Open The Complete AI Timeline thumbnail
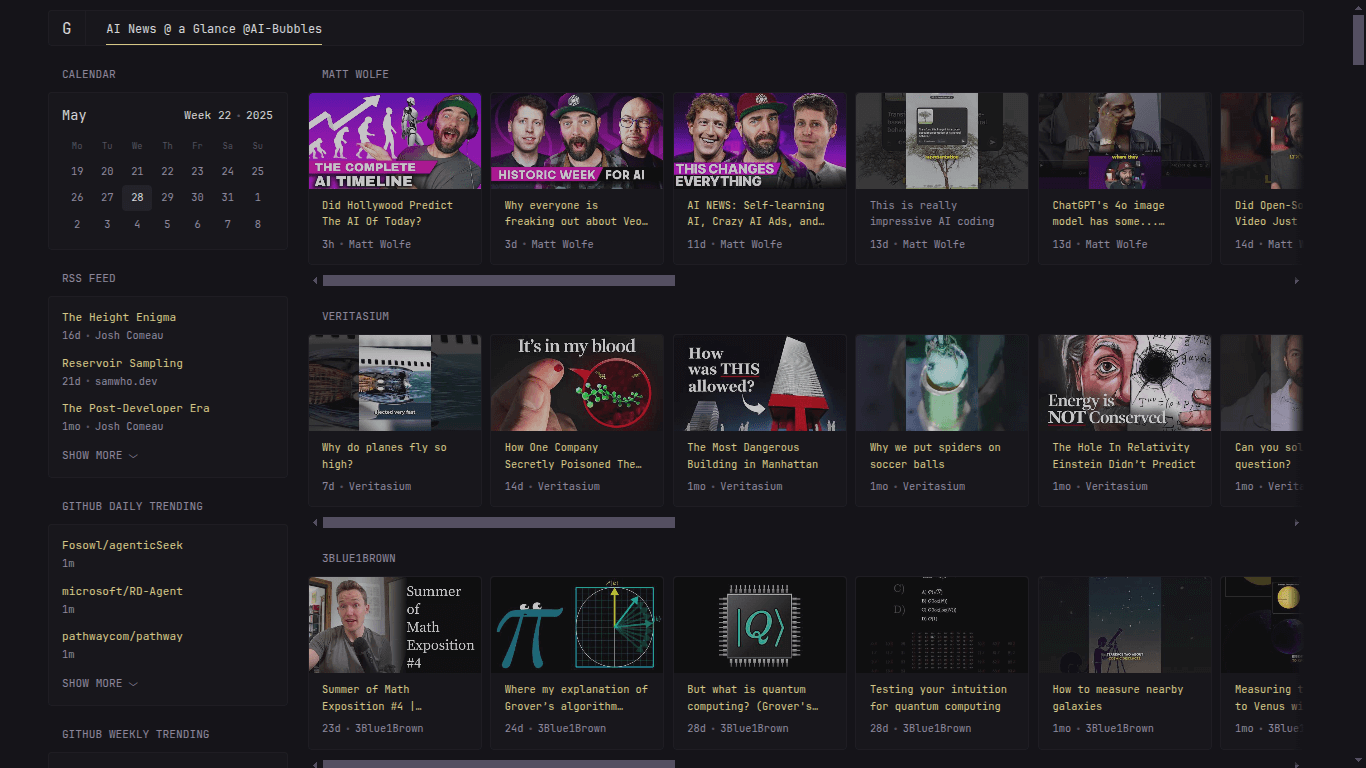Image resolution: width=1366 pixels, height=768 pixels. coord(395,141)
